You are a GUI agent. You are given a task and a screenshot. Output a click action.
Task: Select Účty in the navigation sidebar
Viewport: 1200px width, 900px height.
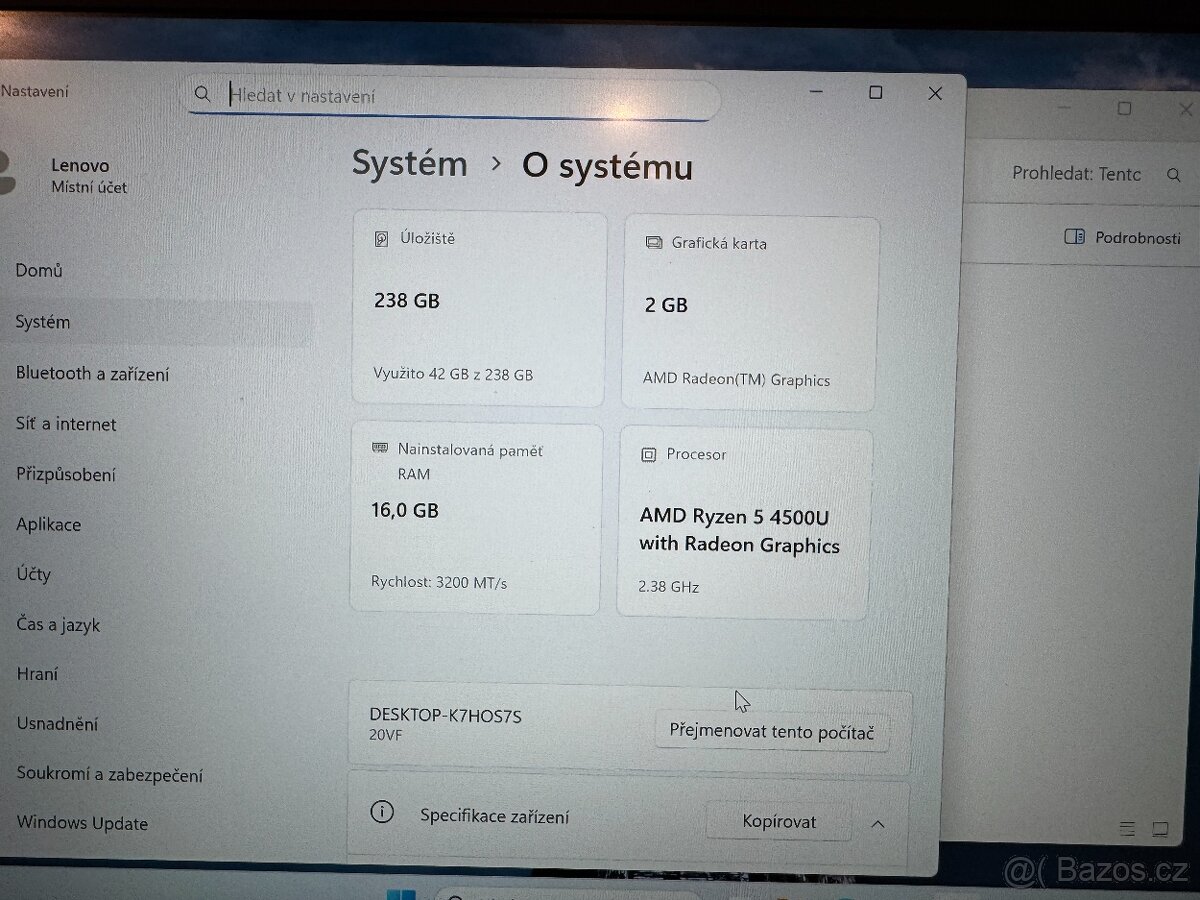33,574
